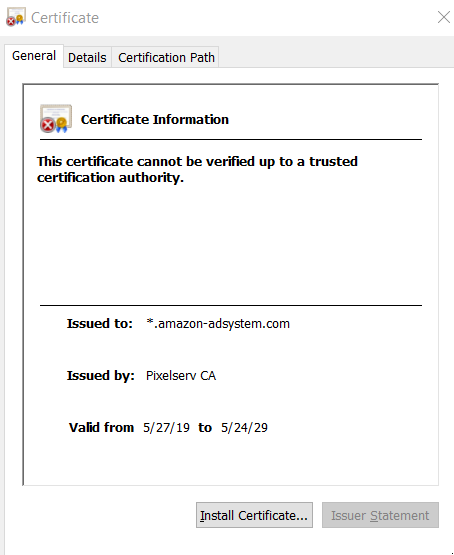The height and width of the screenshot is (555, 454).
Task: Click the *.amazon-adsystem.com issued to value
Action: (x=218, y=324)
